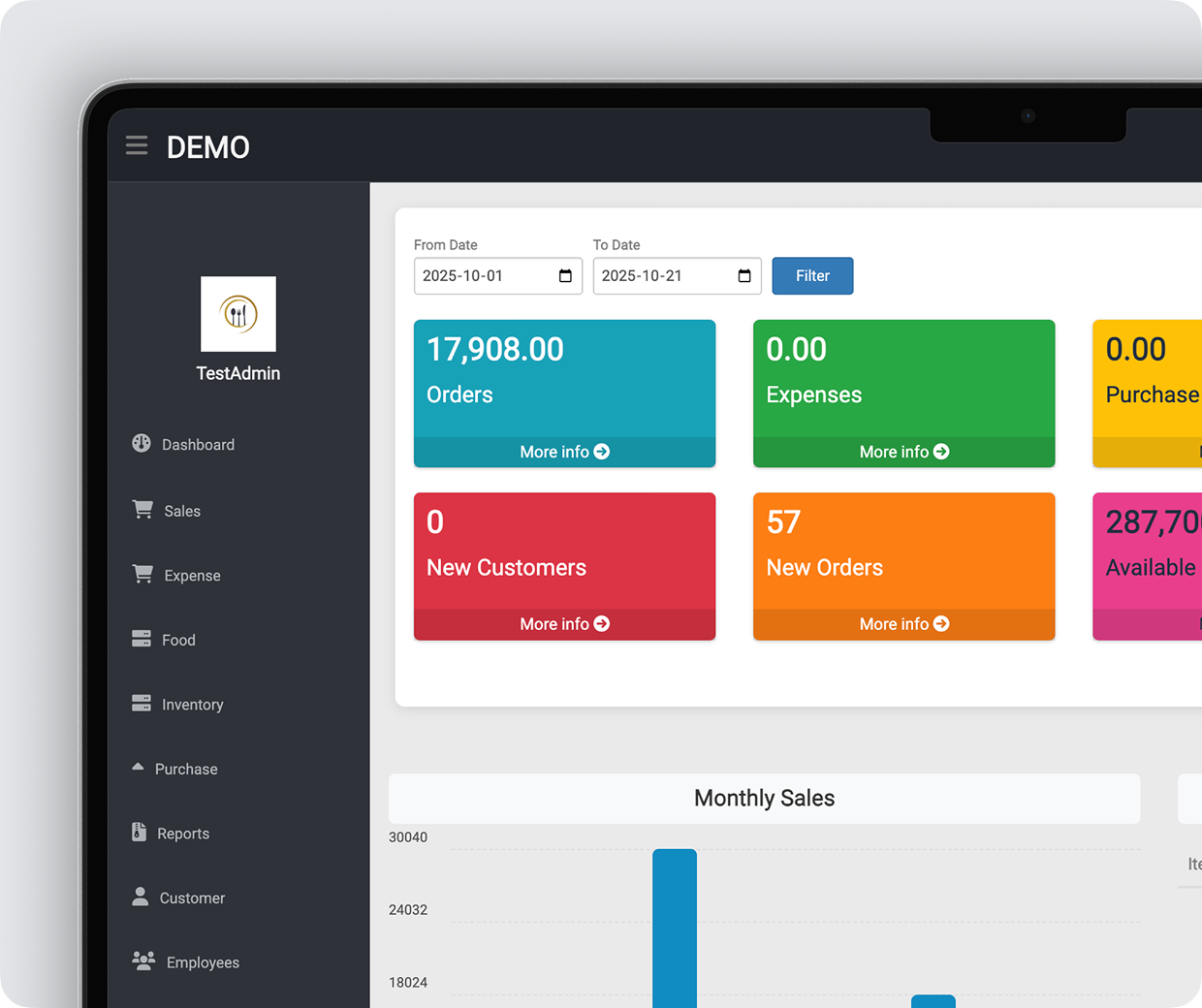Open the From Date calendar picker icon

click(x=565, y=276)
